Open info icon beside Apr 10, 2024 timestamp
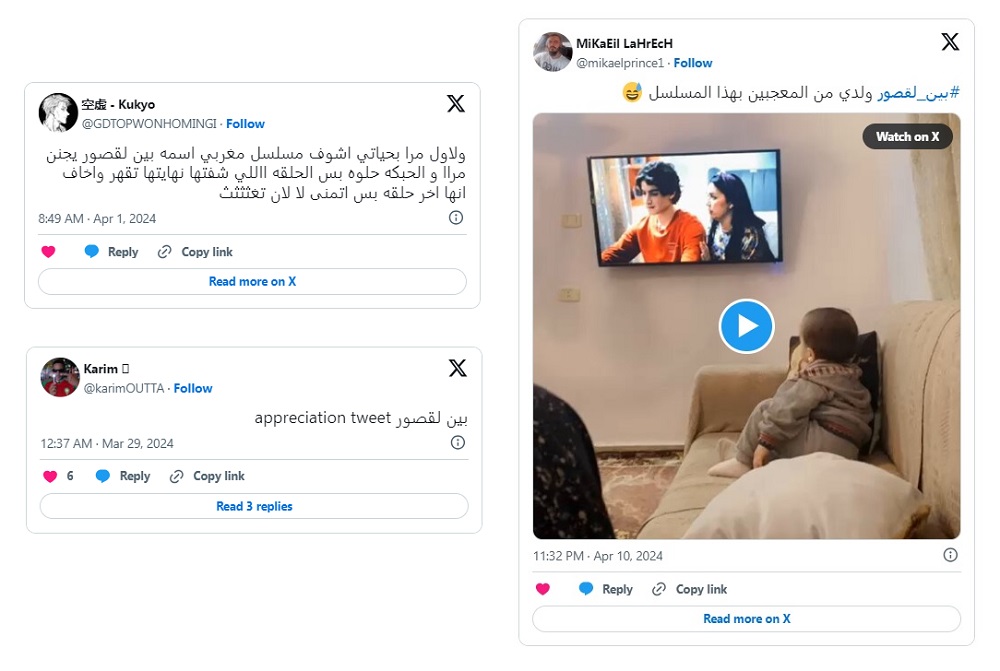1000x671 pixels. pyautogui.click(x=950, y=555)
